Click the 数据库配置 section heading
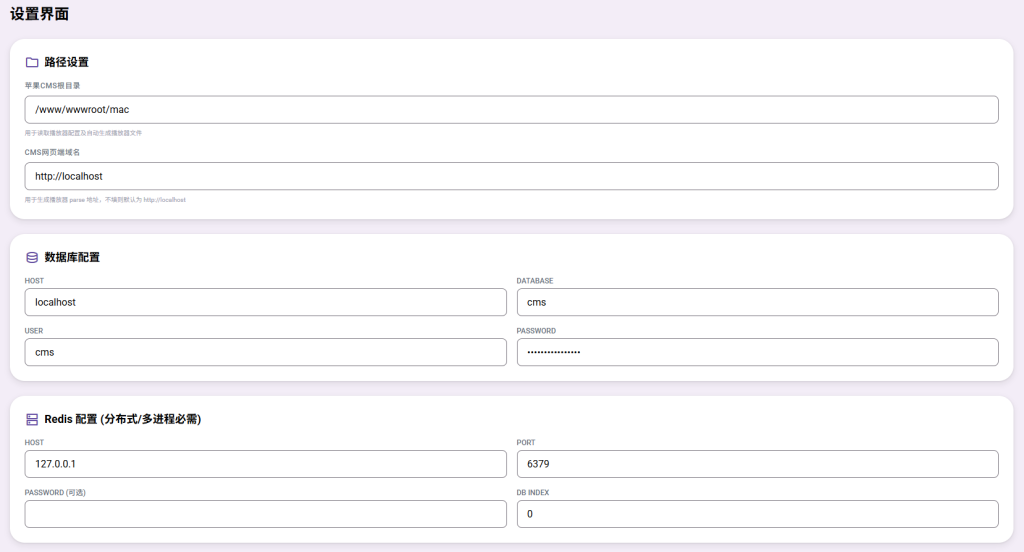This screenshot has width=1024, height=552. [x=72, y=257]
